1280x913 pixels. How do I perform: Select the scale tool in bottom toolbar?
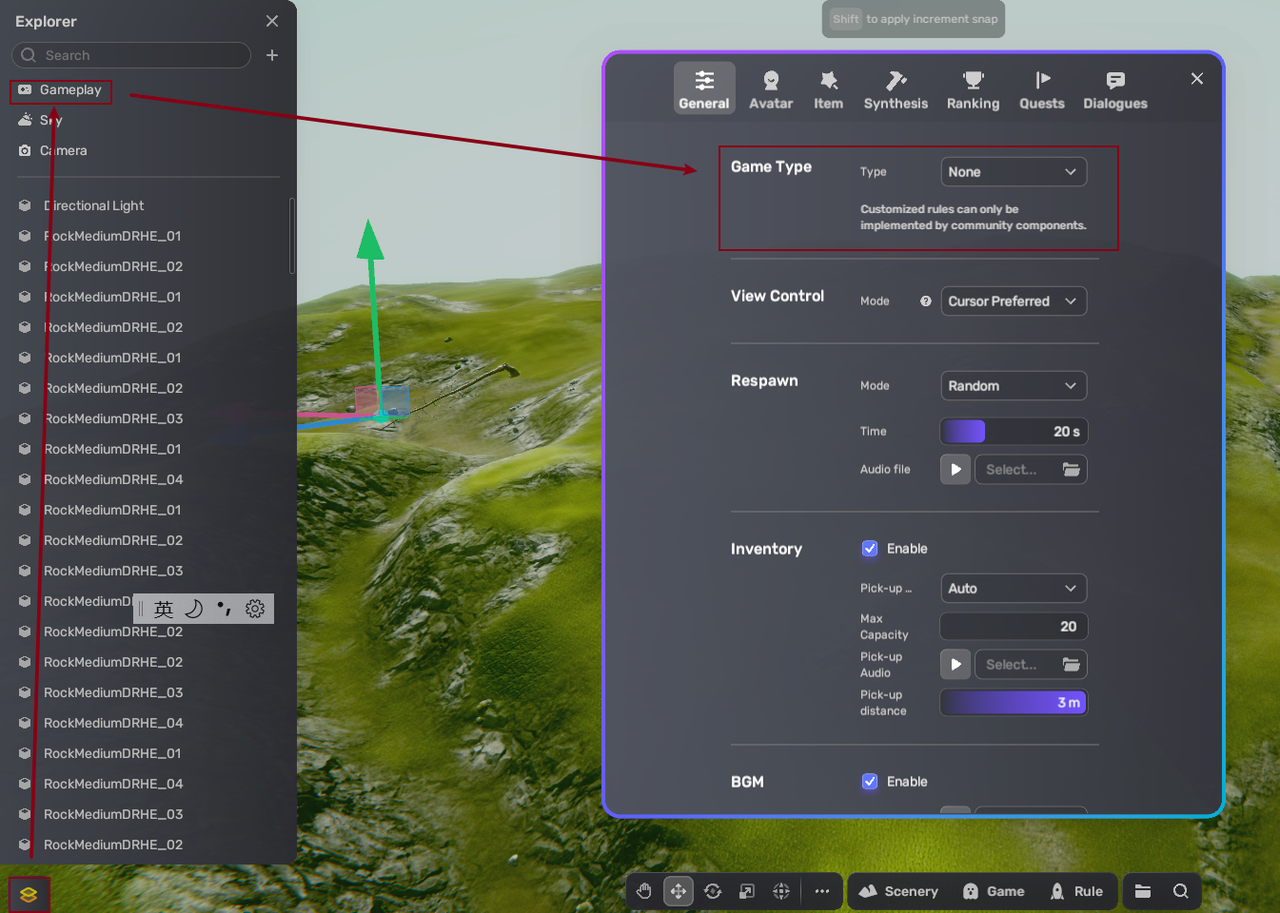747,891
